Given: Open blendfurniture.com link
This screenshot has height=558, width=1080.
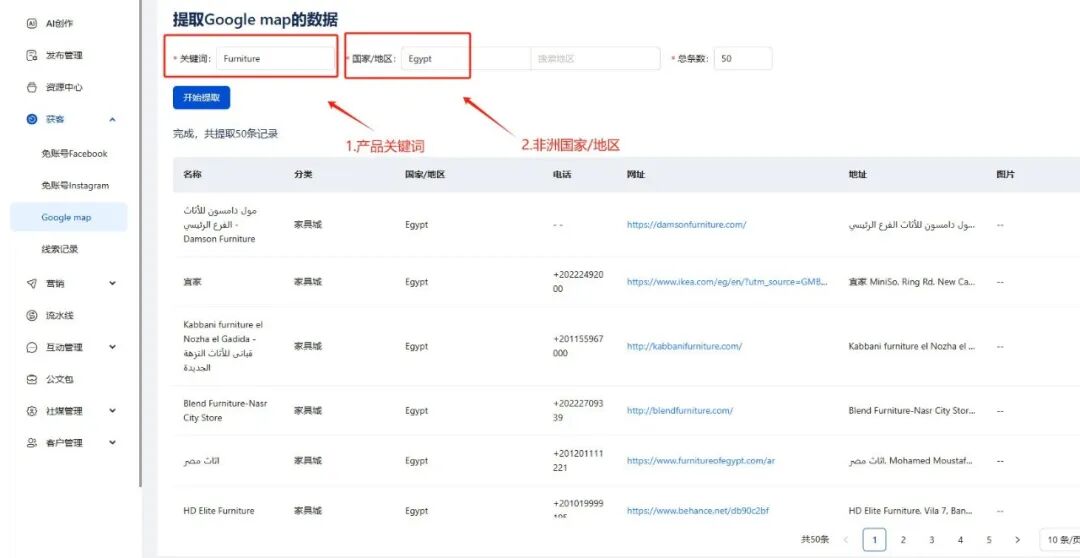Looking at the screenshot, I should tap(680, 411).
